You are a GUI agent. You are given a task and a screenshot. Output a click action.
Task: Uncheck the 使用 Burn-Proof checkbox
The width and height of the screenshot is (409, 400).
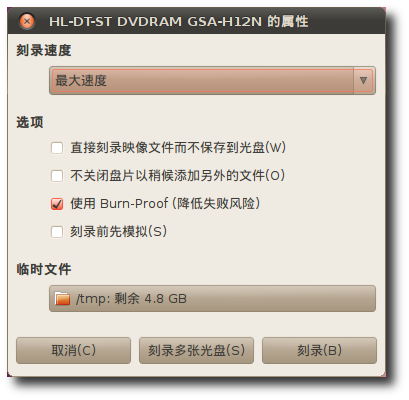pyautogui.click(x=57, y=204)
